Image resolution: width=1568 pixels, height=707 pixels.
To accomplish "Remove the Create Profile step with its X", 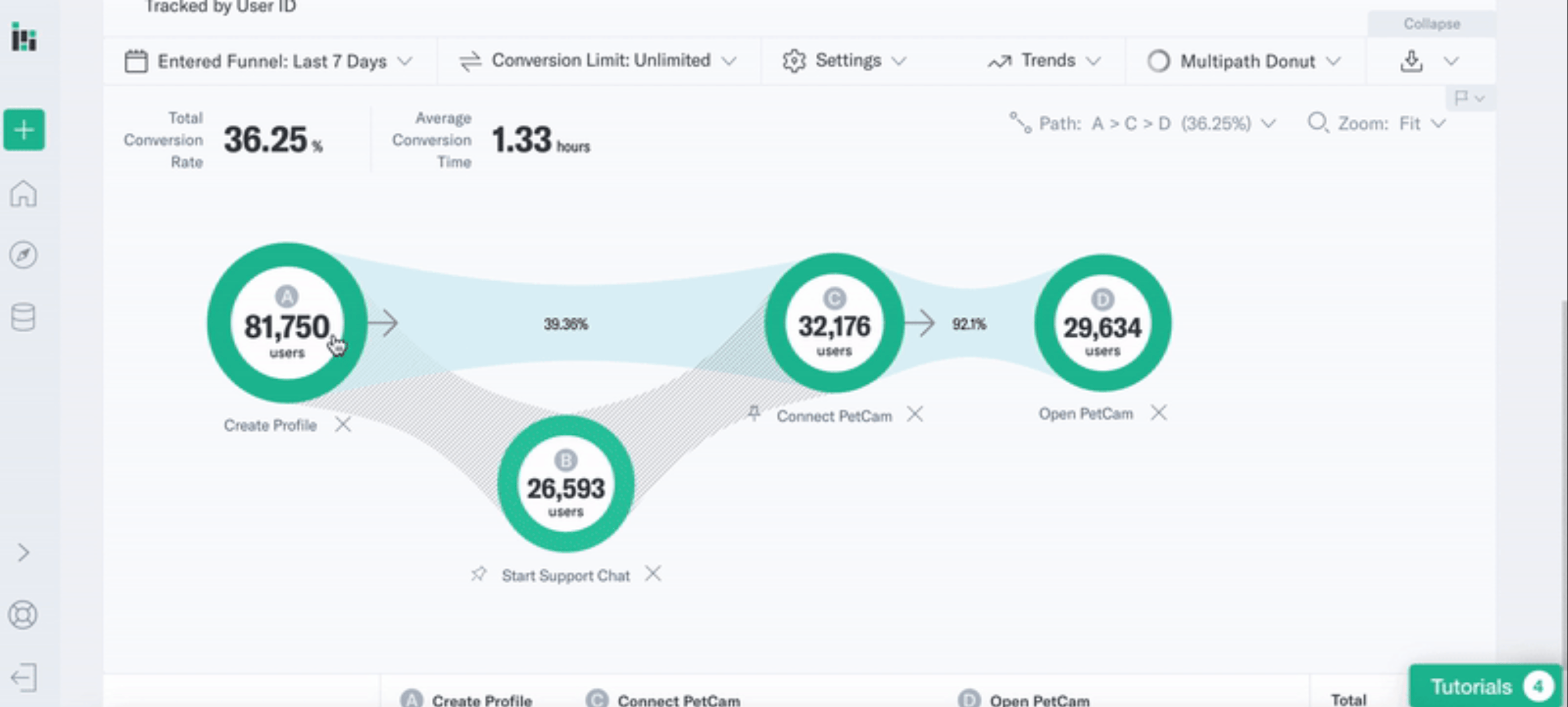I will point(343,425).
